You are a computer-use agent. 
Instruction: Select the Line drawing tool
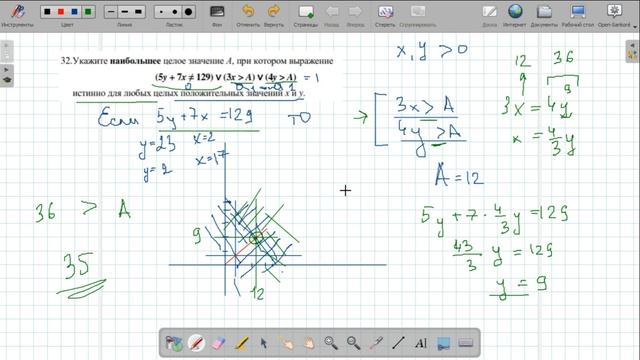(398, 343)
